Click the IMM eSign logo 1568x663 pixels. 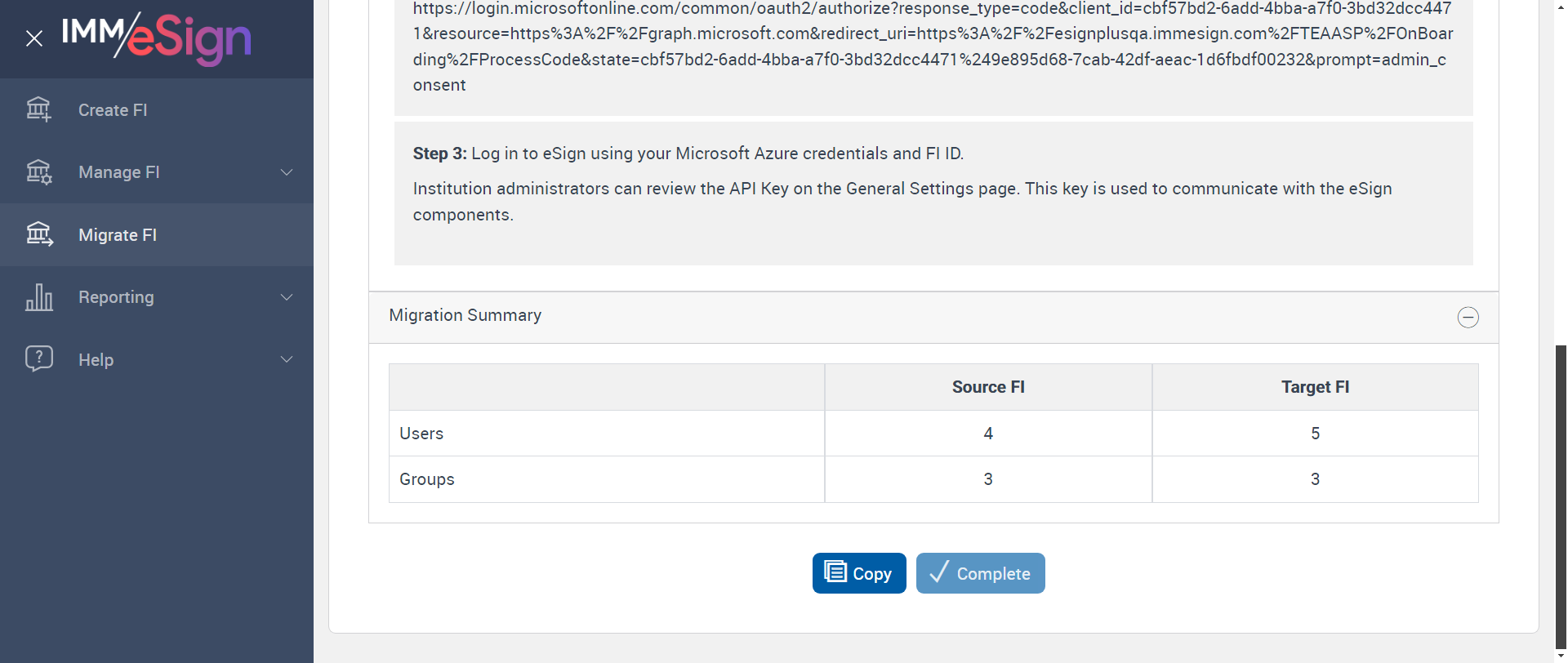[x=157, y=38]
